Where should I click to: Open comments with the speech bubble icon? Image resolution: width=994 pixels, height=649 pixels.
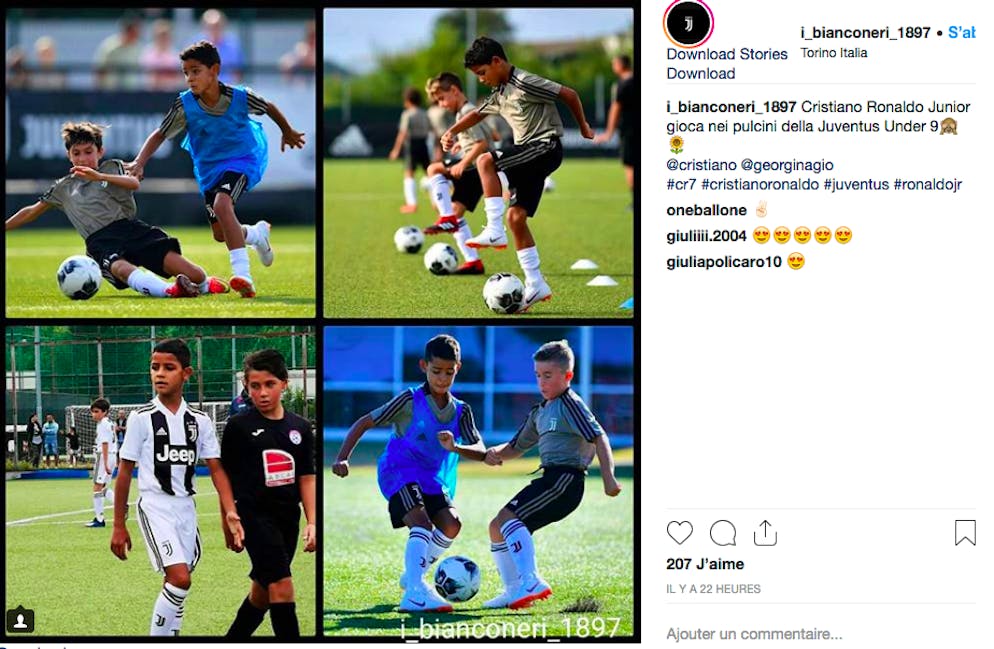pyautogui.click(x=723, y=533)
